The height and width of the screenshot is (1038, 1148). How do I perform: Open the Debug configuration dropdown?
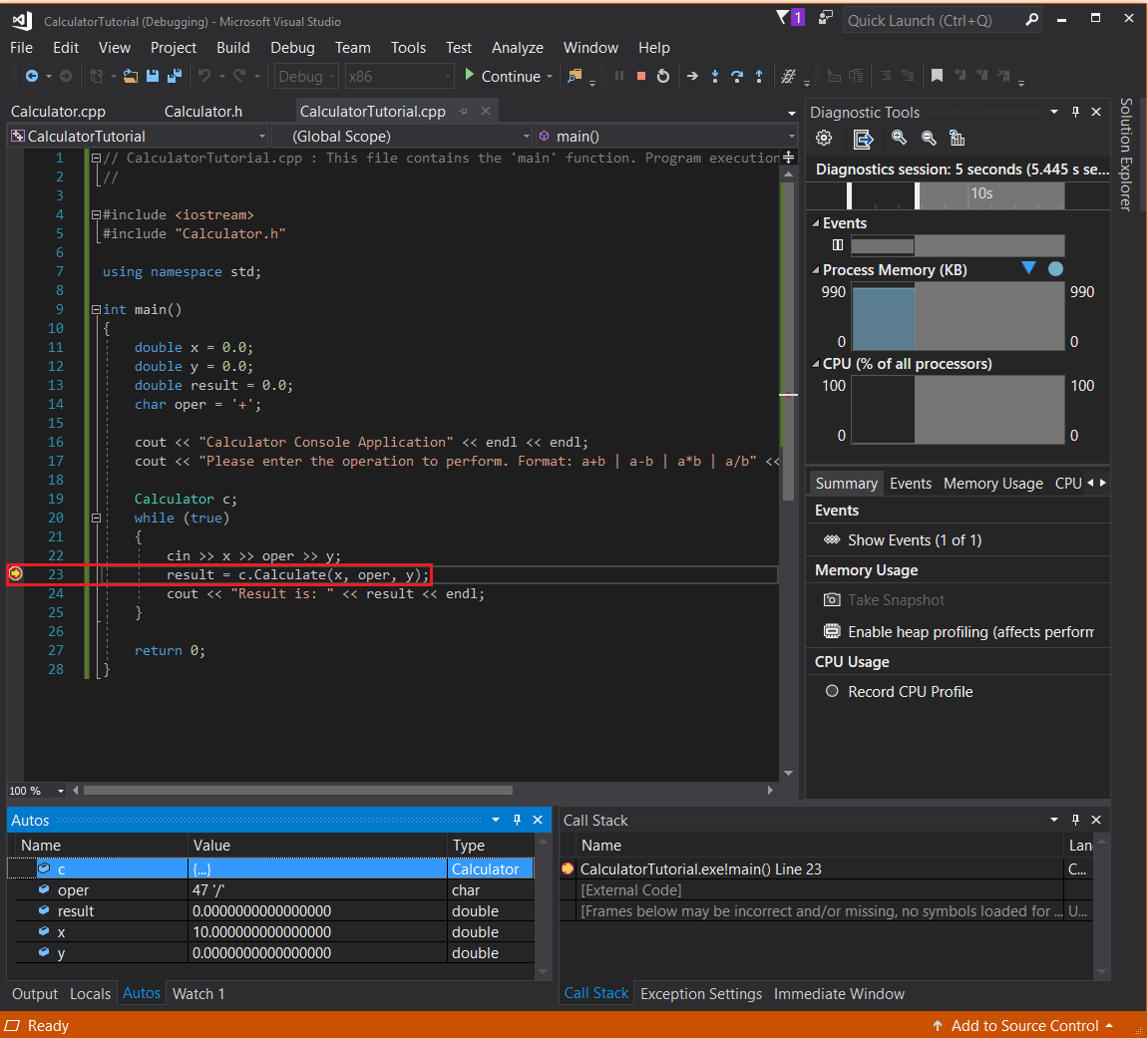point(332,76)
